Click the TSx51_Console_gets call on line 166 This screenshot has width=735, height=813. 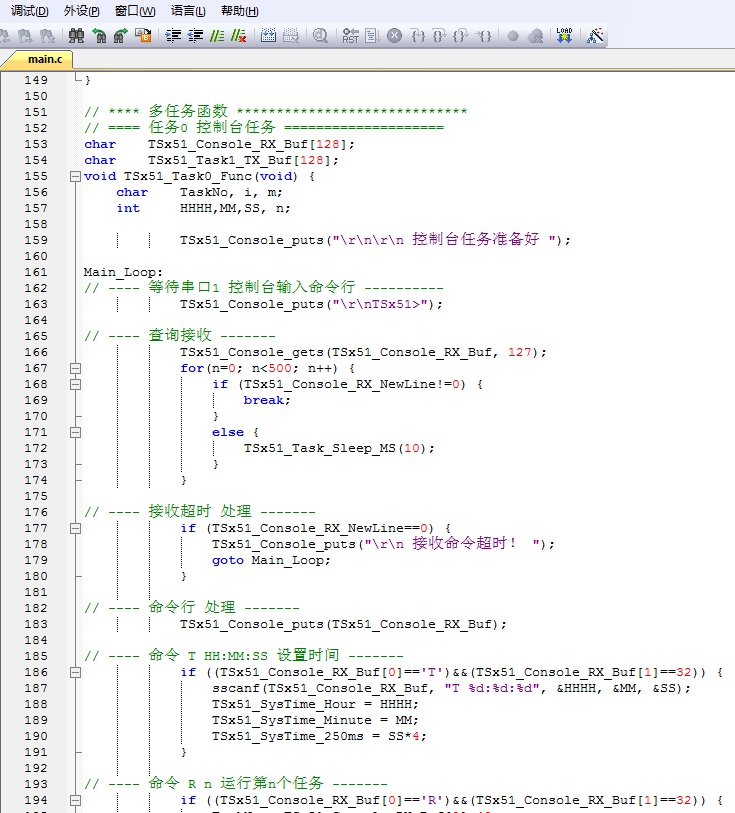point(363,352)
